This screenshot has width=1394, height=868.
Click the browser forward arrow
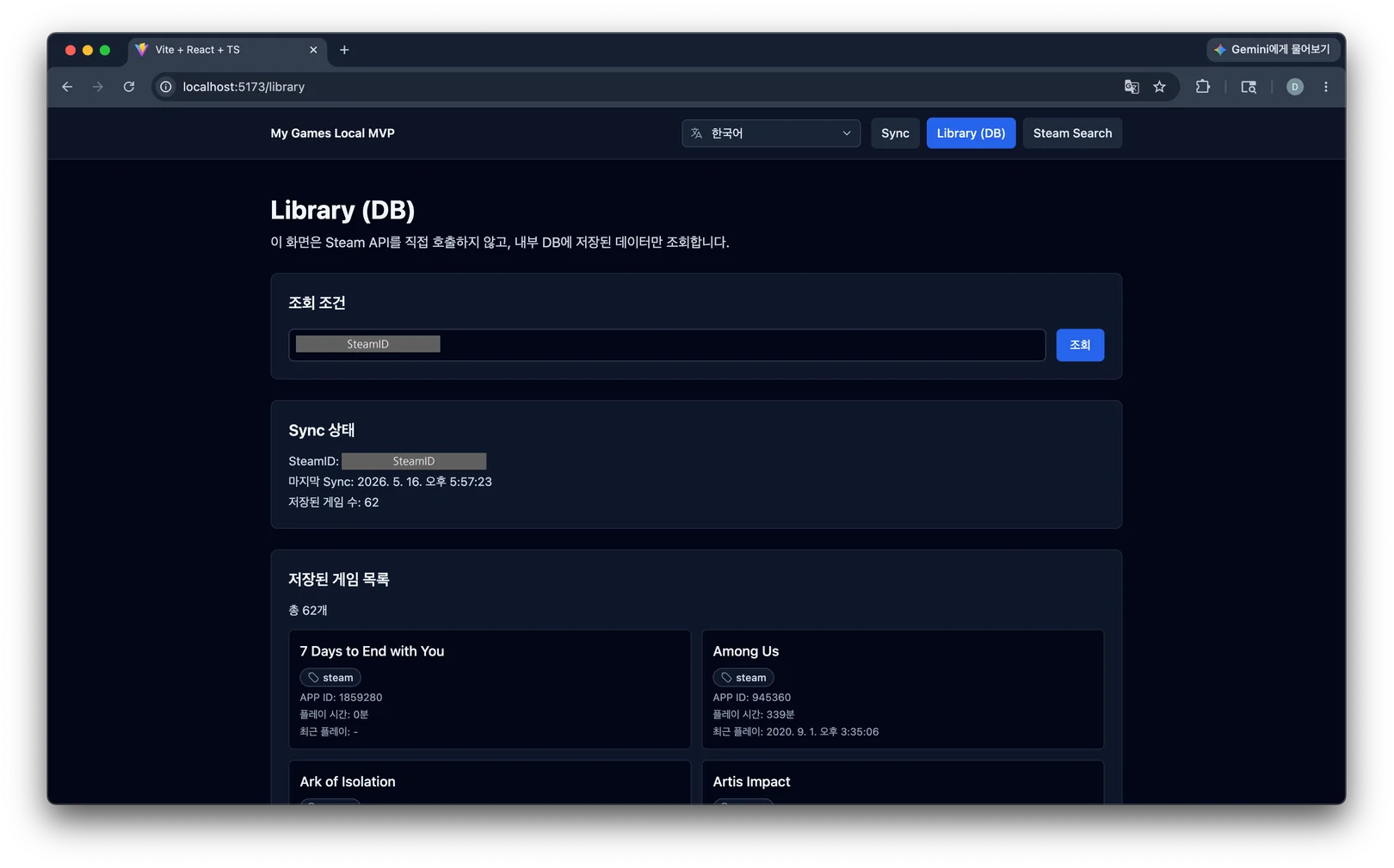coord(98,87)
